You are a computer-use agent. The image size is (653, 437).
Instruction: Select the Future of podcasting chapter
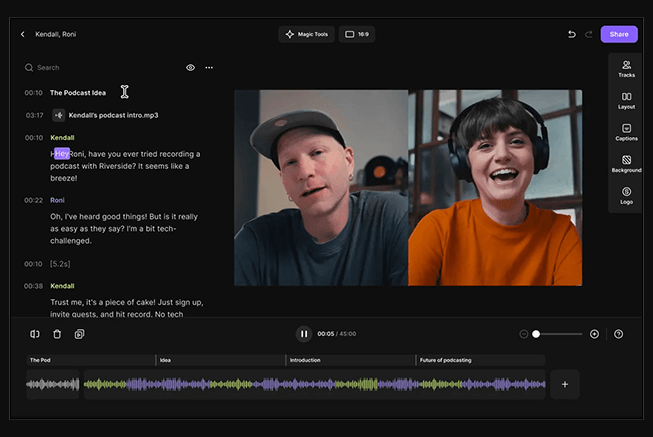[x=480, y=360]
